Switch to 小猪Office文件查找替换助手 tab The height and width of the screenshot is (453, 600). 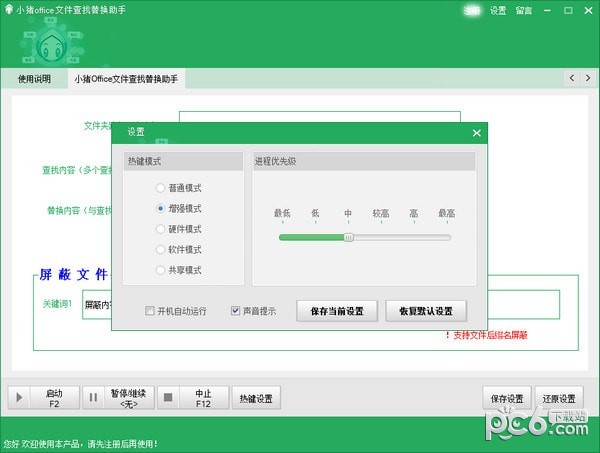pyautogui.click(x=126, y=79)
